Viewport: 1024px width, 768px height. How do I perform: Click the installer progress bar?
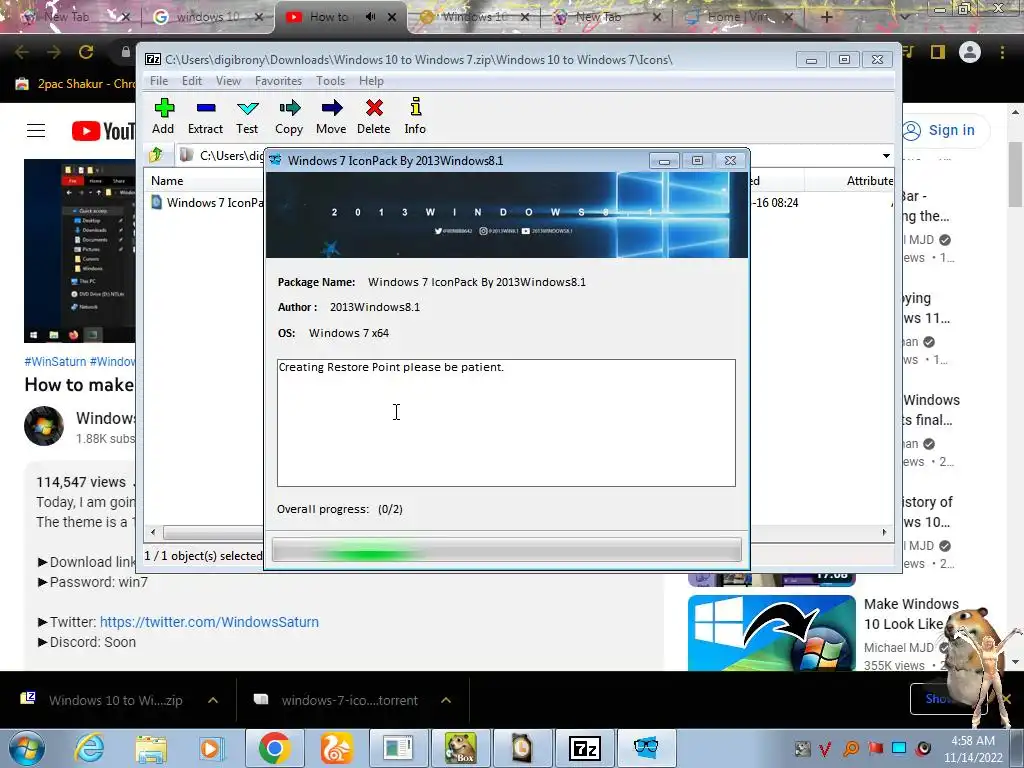[506, 550]
